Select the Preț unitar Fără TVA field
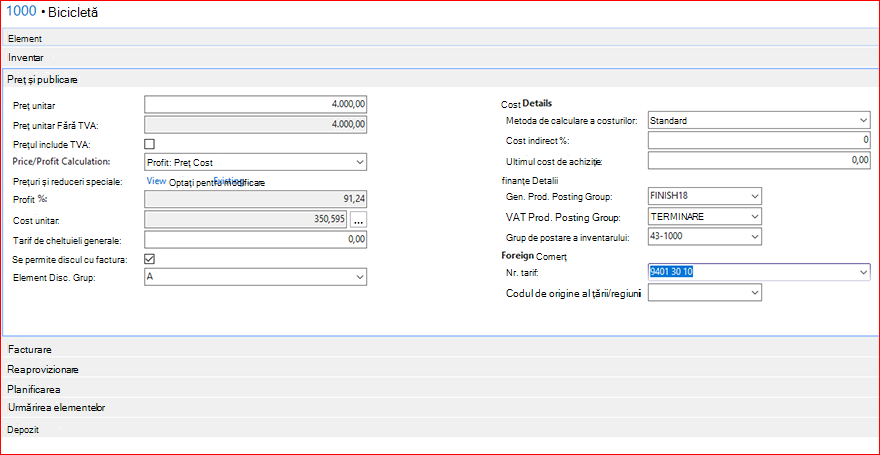The image size is (880, 455). tap(255, 124)
